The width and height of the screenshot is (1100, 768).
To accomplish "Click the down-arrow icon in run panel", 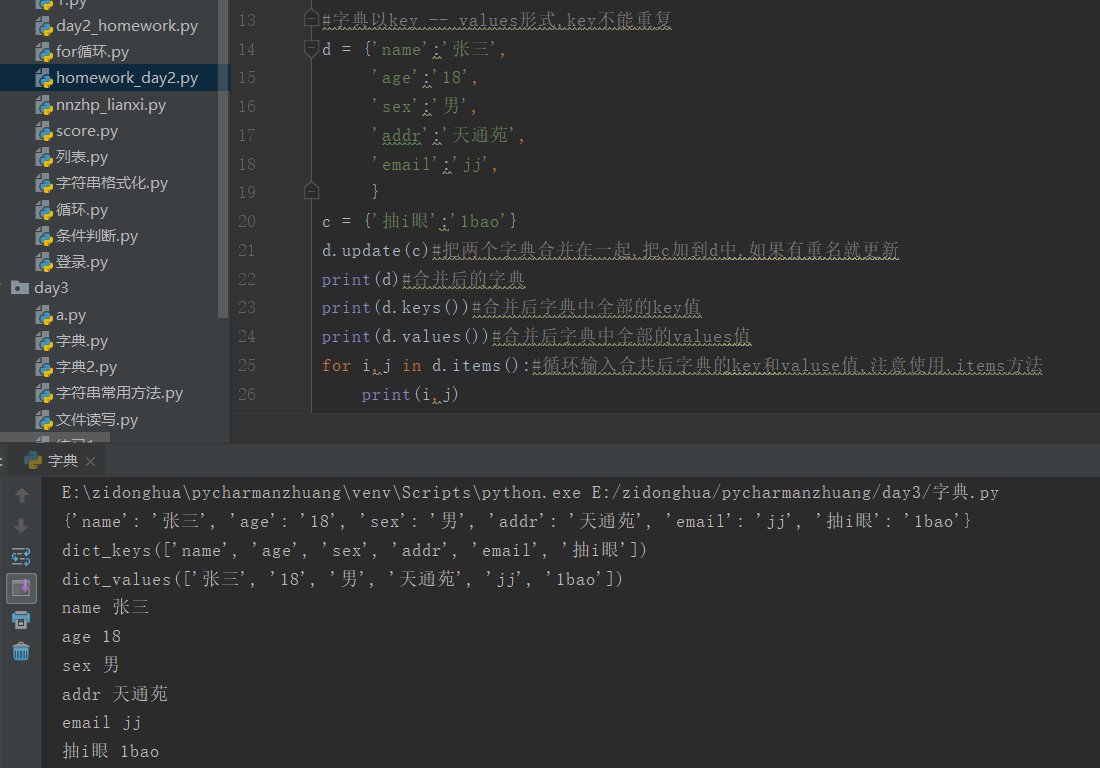I will pos(21,525).
